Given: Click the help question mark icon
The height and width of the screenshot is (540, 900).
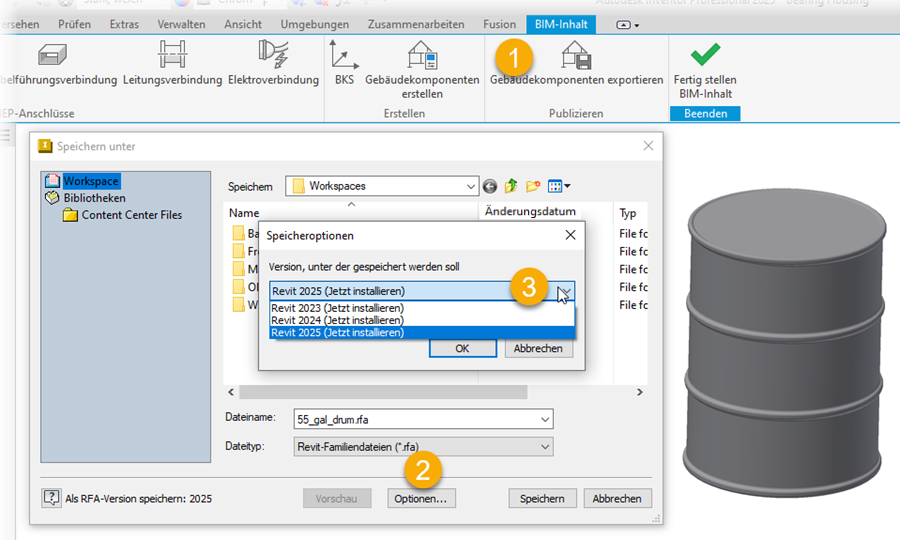Looking at the screenshot, I should coord(51,498).
